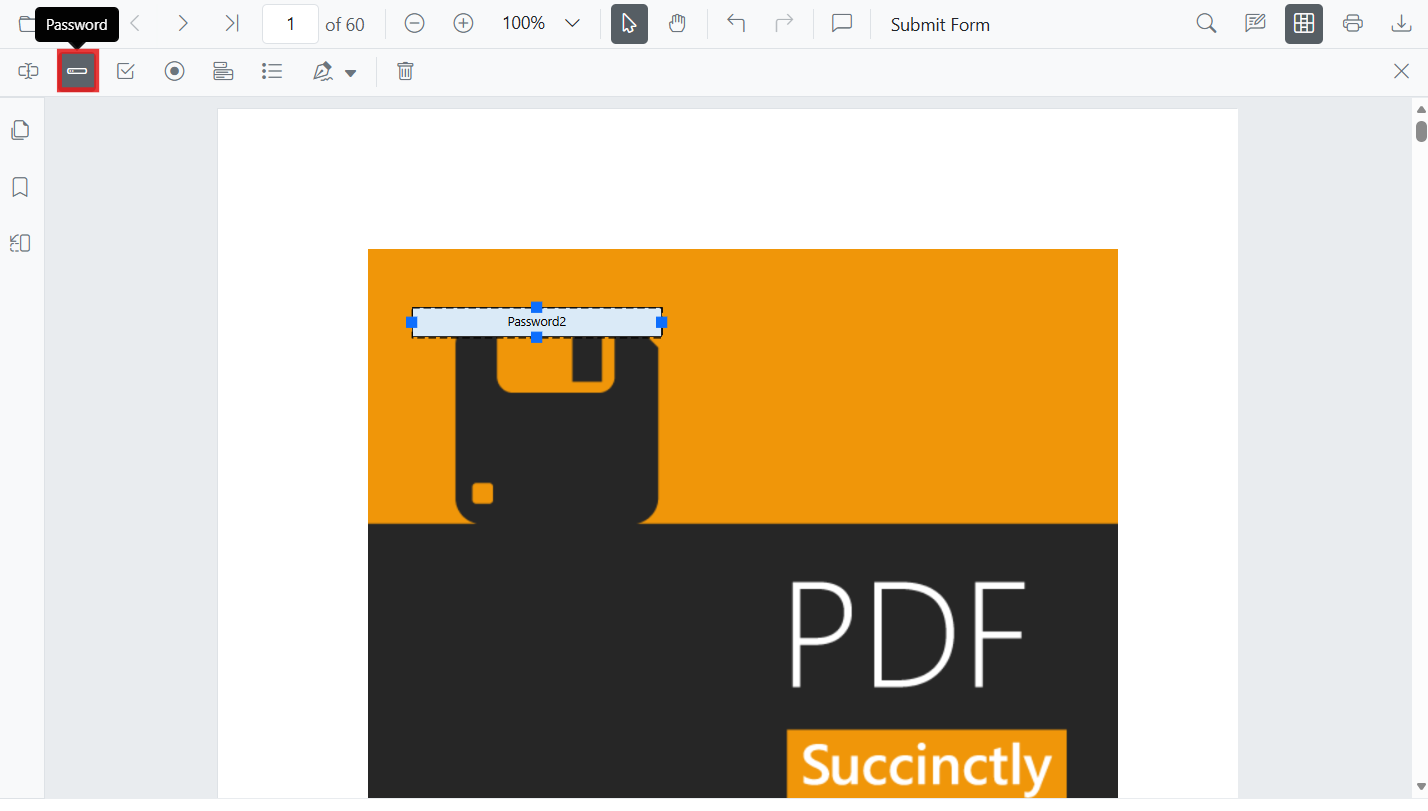Jump to the last page
The image size is (1428, 811).
(x=231, y=23)
